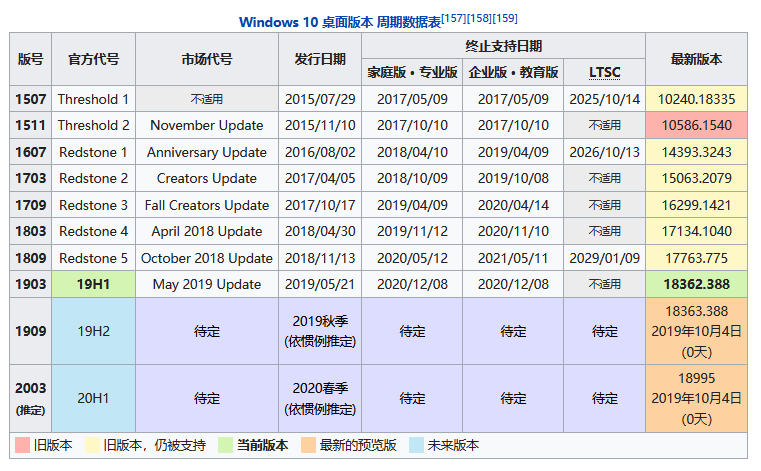Click LTSC end date 2026/10/13
This screenshot has height=471, width=761.
pos(604,152)
